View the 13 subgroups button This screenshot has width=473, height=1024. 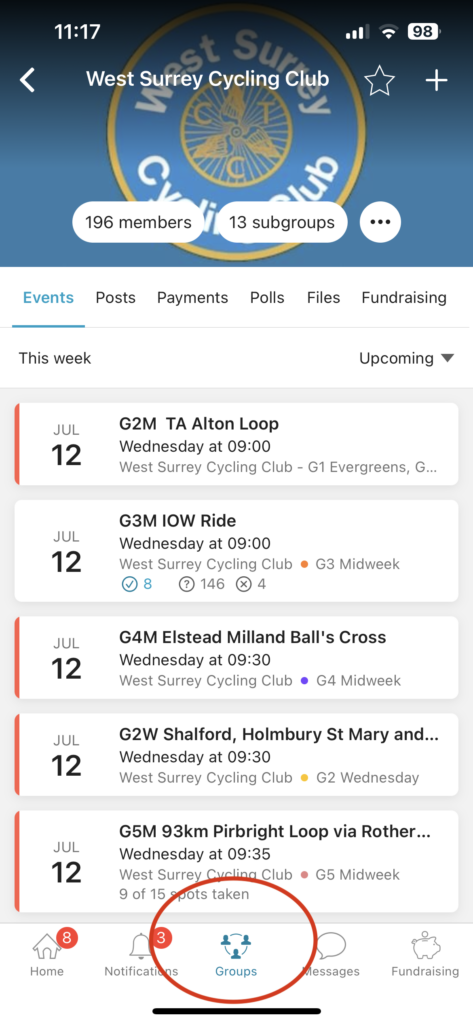click(x=282, y=222)
